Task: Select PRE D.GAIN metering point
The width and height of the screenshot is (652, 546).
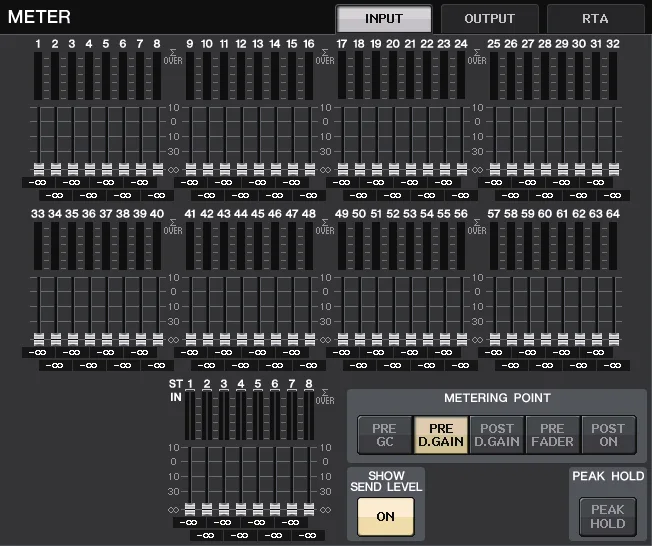Action: coord(441,435)
